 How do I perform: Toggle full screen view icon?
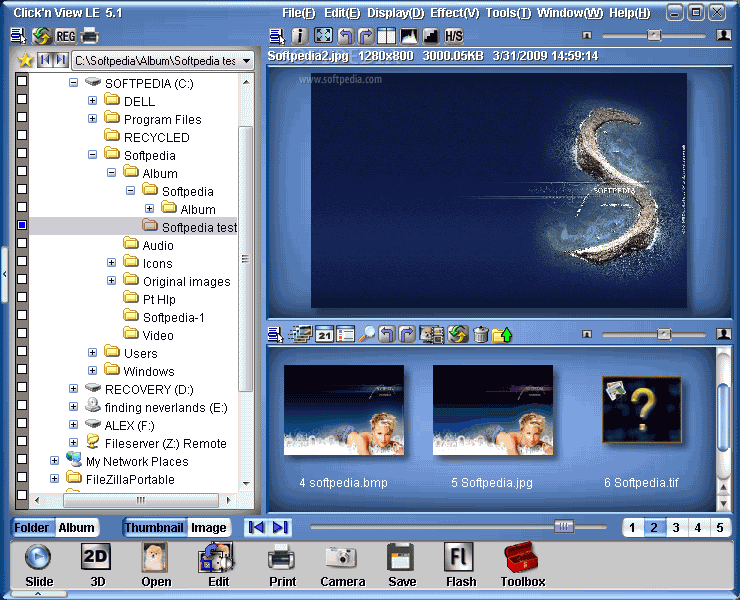(323, 36)
